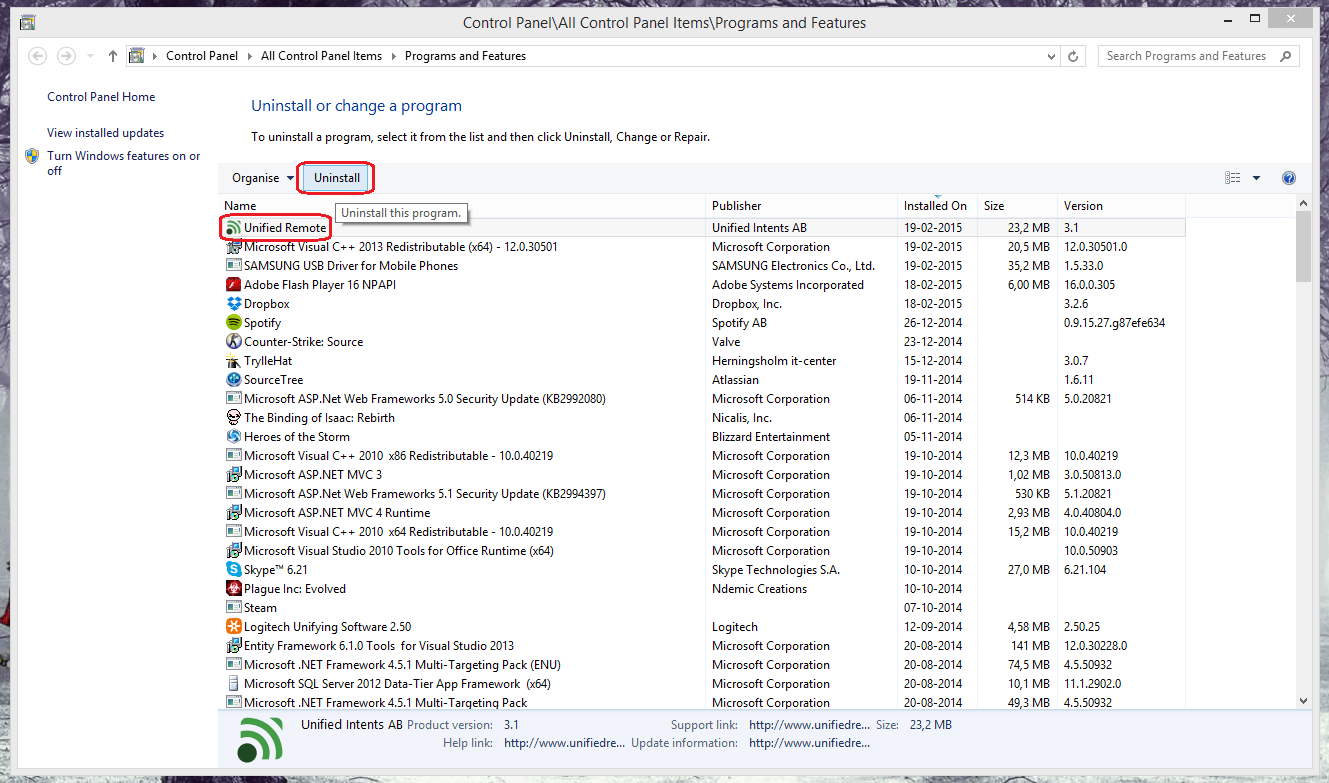
Task: Sort list by Size column header
Action: click(1017, 206)
